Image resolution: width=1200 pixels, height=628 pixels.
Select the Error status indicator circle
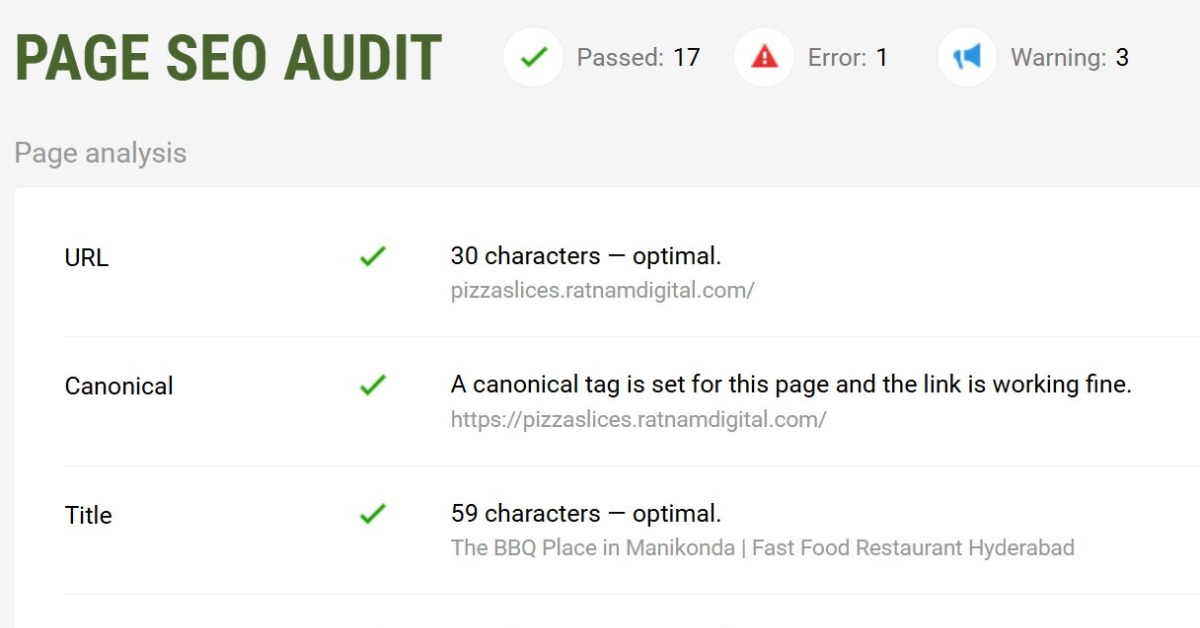[x=763, y=57]
